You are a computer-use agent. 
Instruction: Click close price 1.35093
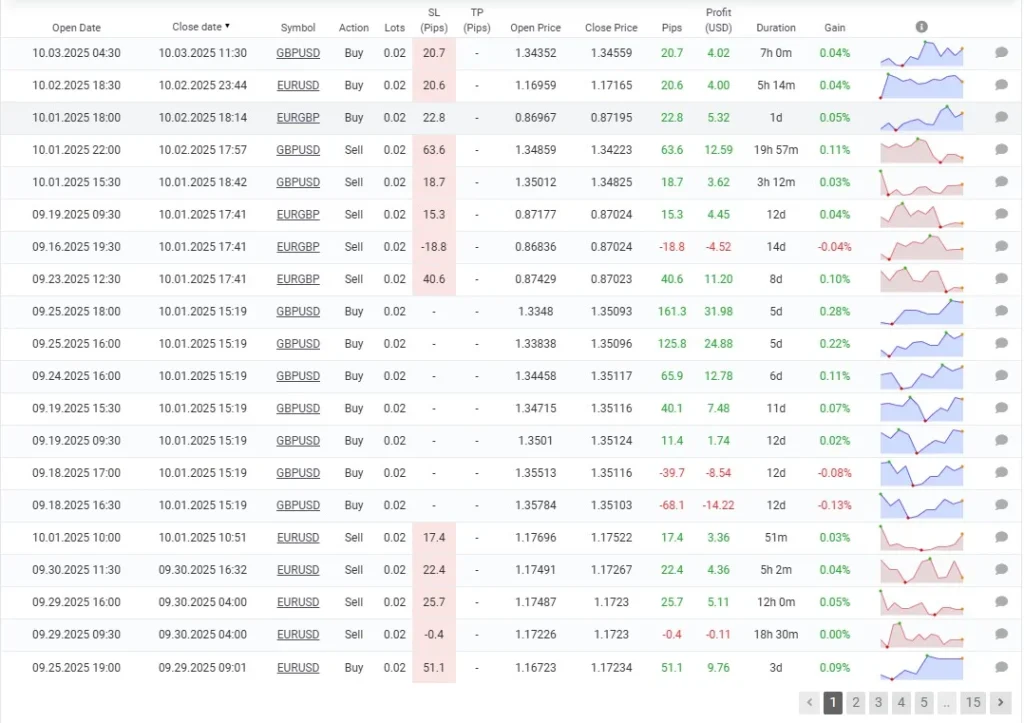[x=611, y=312]
